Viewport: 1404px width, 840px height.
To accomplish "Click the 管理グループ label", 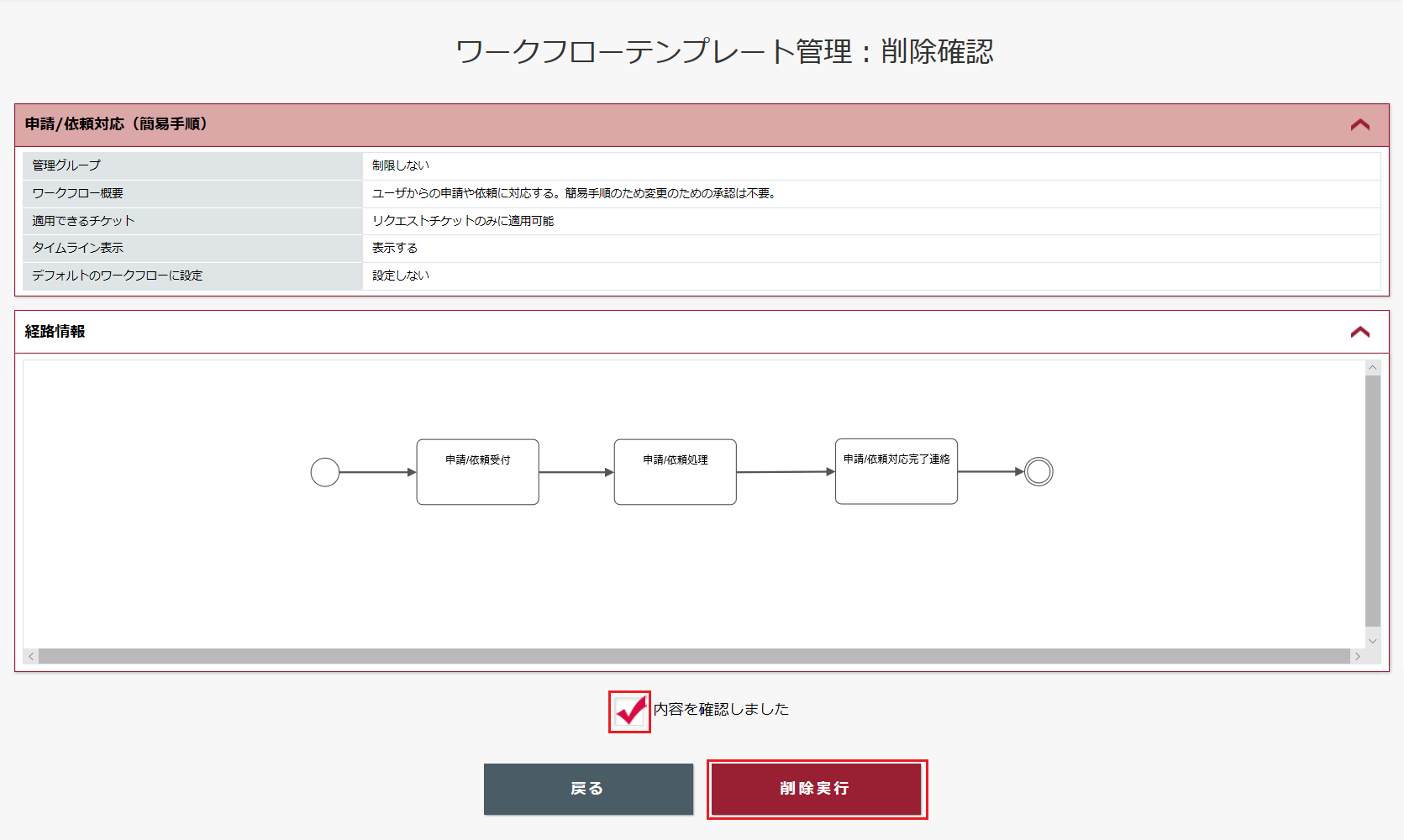I will 66,165.
